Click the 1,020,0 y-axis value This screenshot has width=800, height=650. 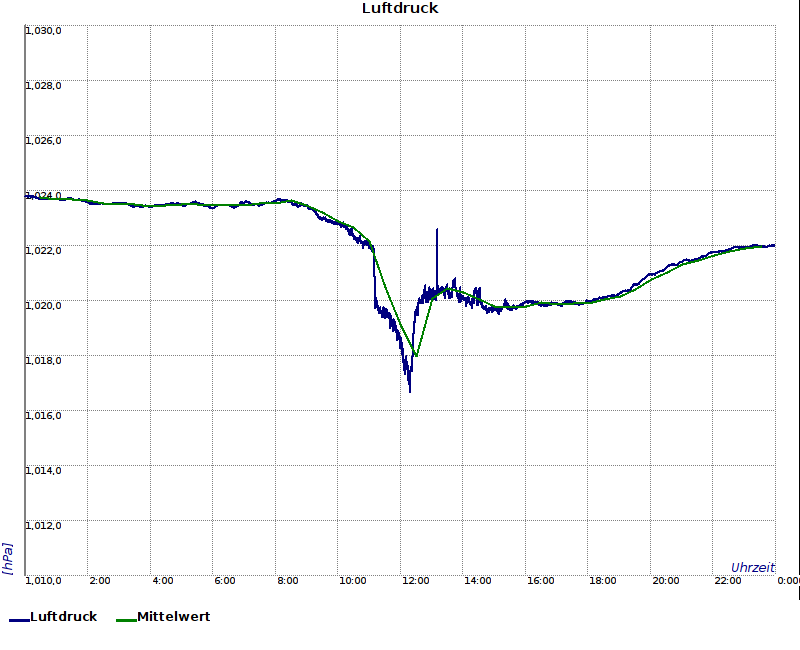click(43, 306)
